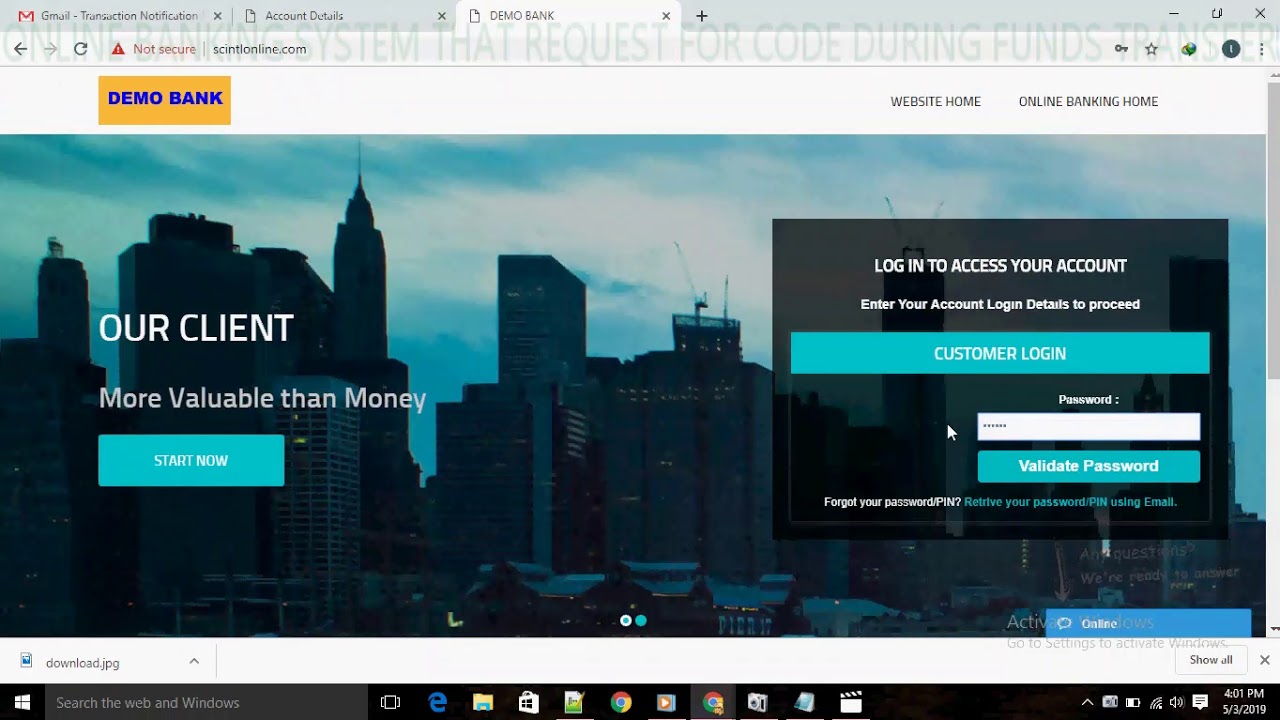Open the Wi-Fi network tray icon

click(x=1156, y=702)
